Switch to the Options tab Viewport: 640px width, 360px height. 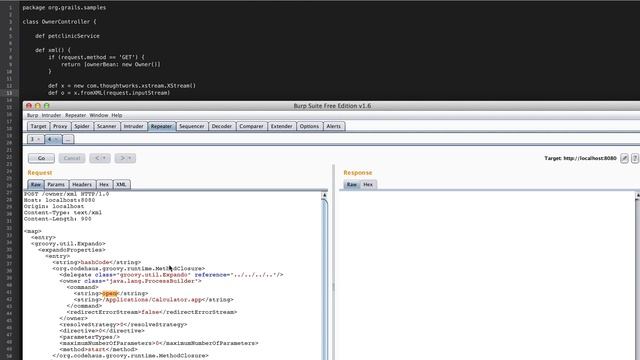point(309,127)
